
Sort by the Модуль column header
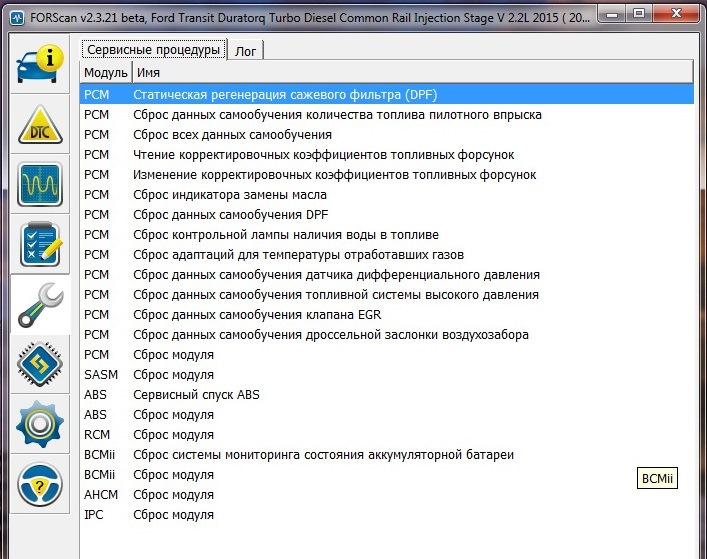106,73
